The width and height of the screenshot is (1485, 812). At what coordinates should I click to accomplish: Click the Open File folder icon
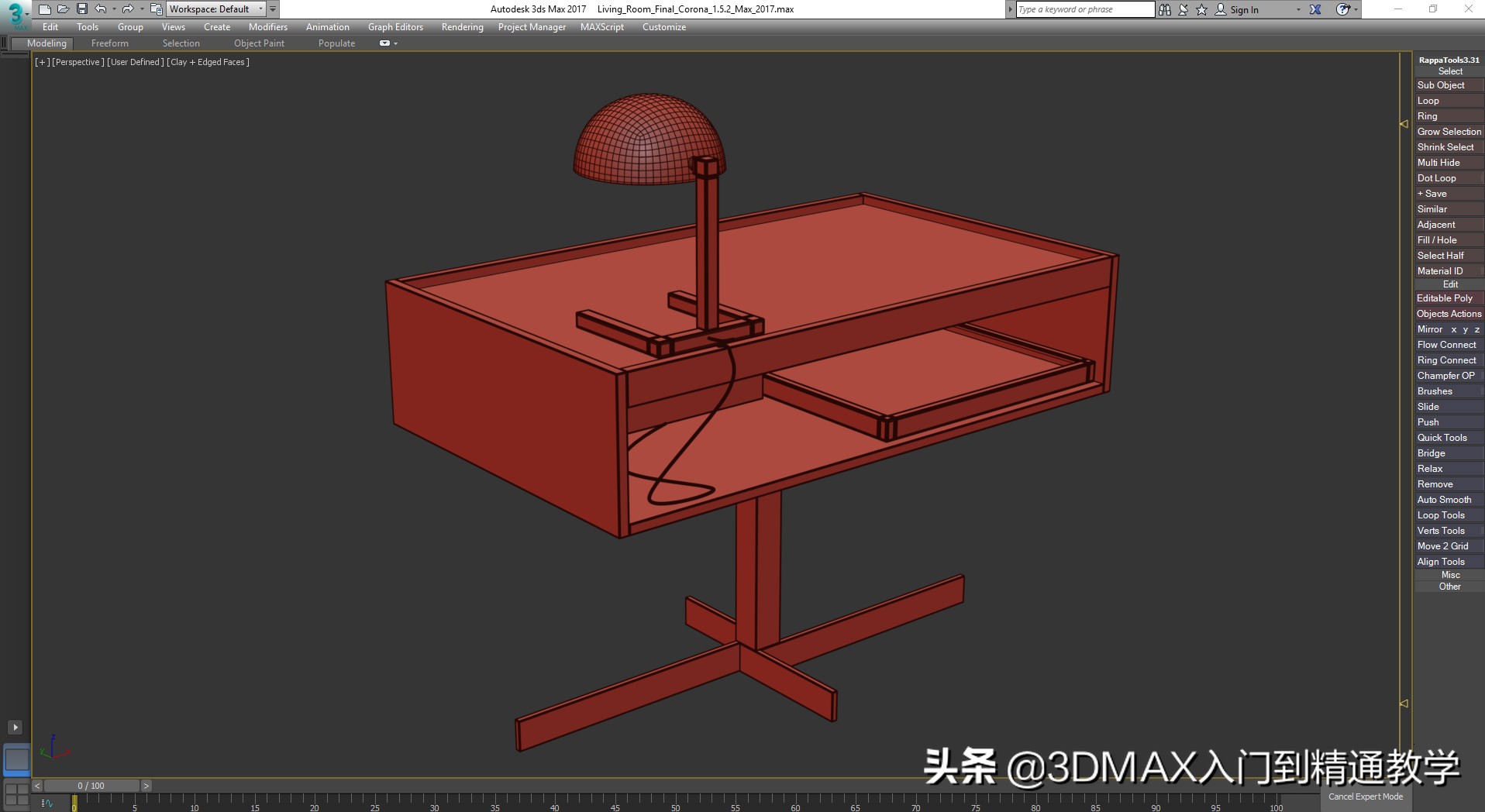click(x=63, y=9)
